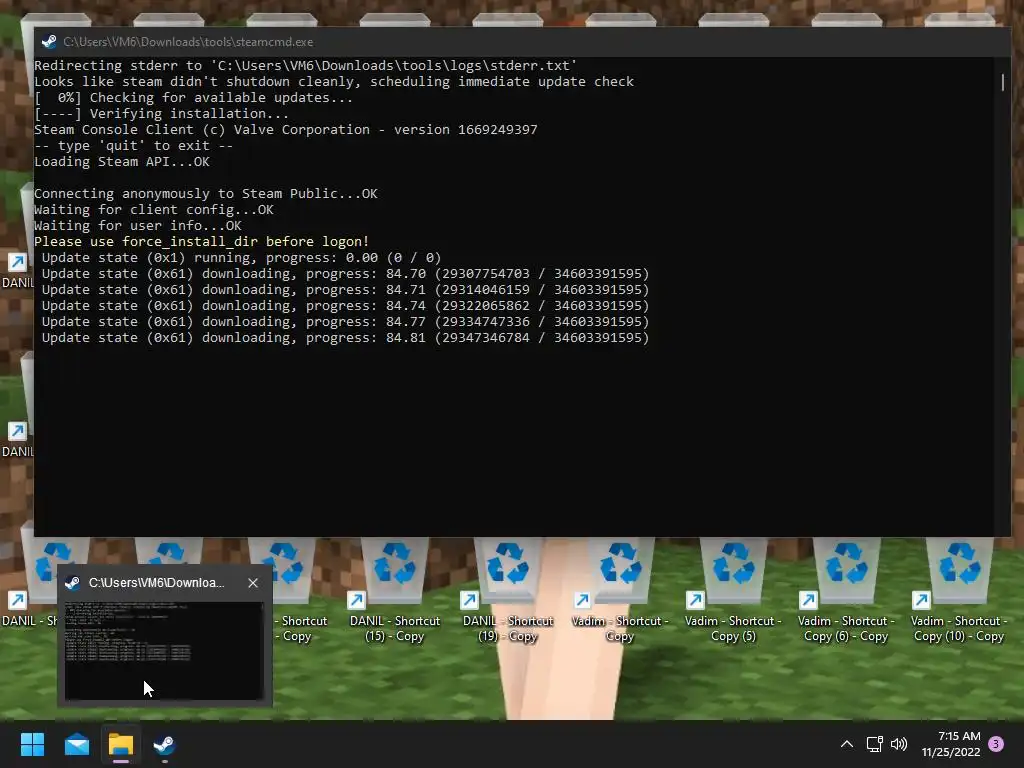Viewport: 1024px width, 768px height.
Task: Click the 'Loading Steam API...OK' line
Action: click(x=121, y=161)
